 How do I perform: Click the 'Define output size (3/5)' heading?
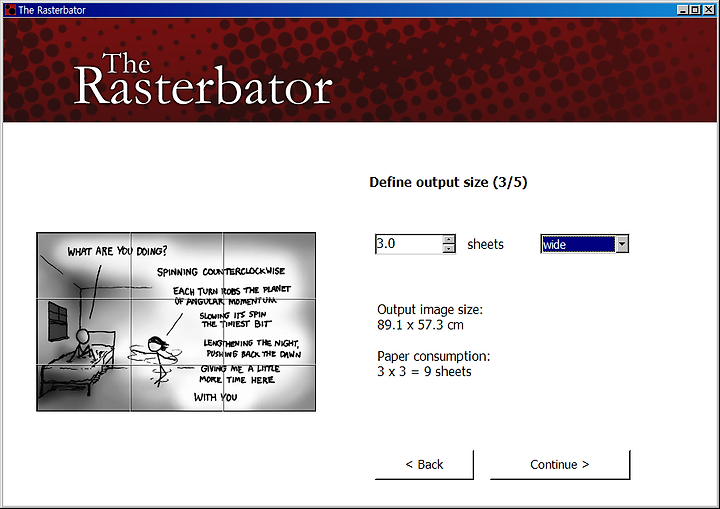[448, 182]
